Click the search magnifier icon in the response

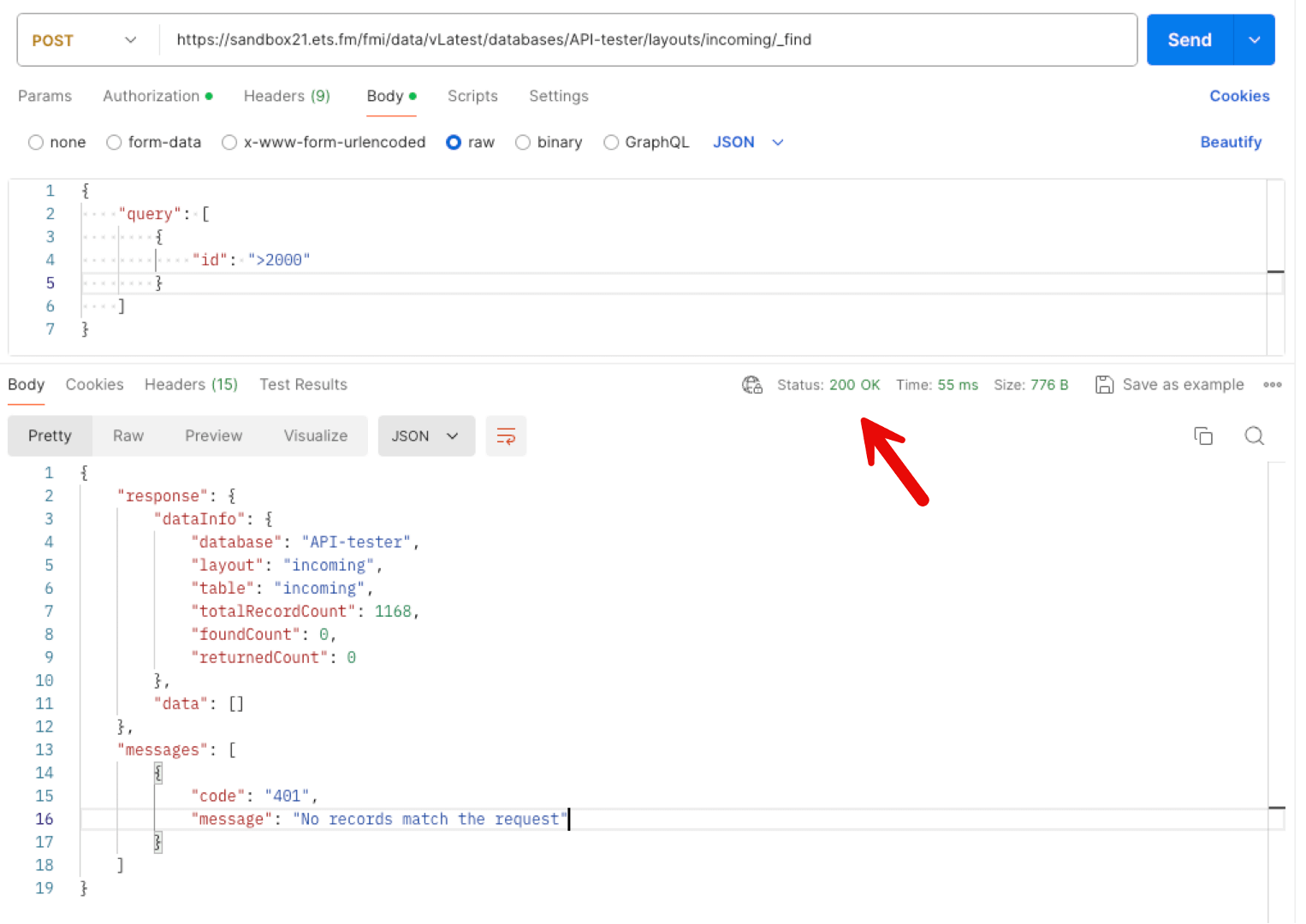pos(1255,436)
